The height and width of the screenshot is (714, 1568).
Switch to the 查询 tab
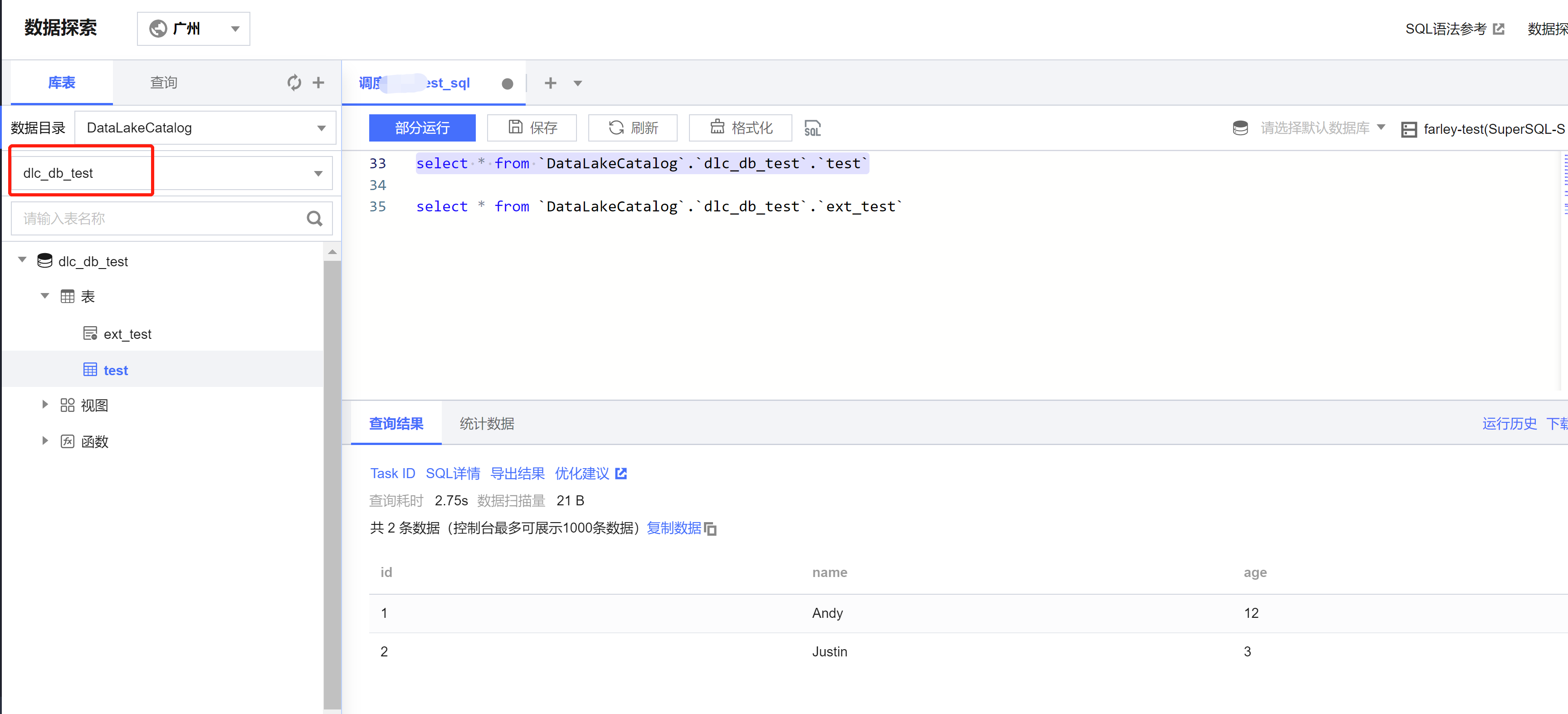[164, 82]
